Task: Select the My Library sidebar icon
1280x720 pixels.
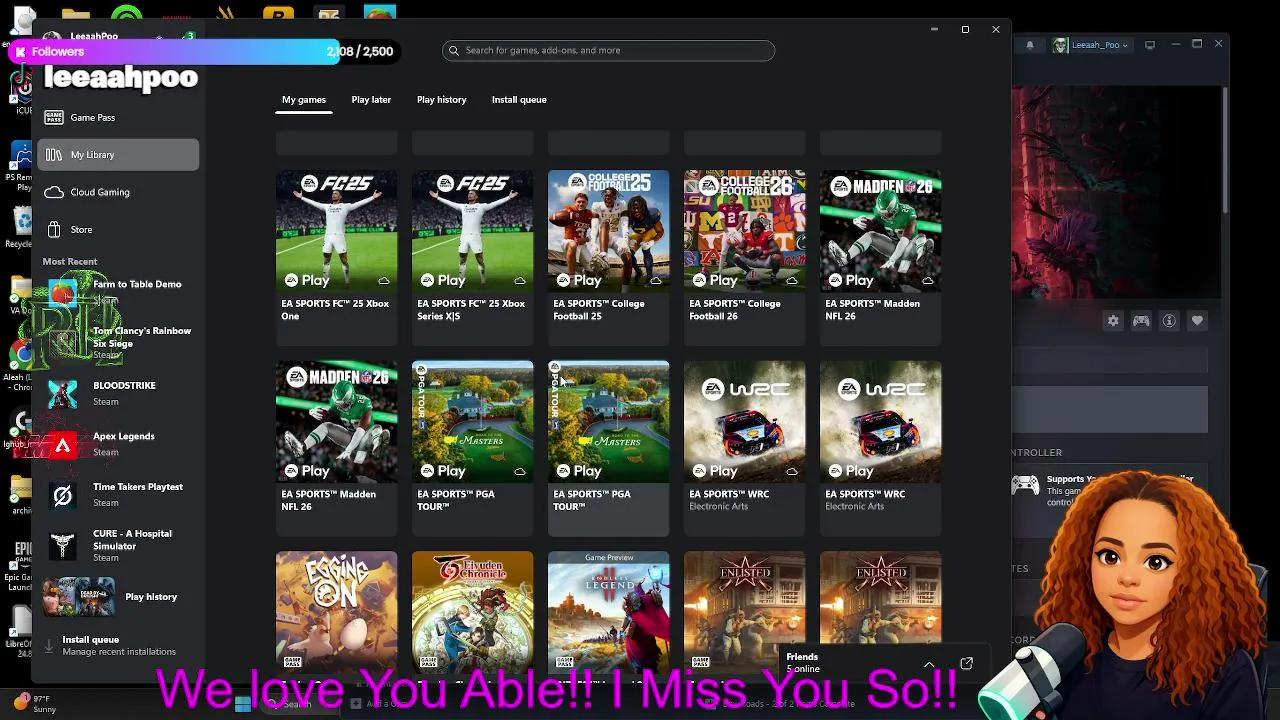Action: coord(54,155)
